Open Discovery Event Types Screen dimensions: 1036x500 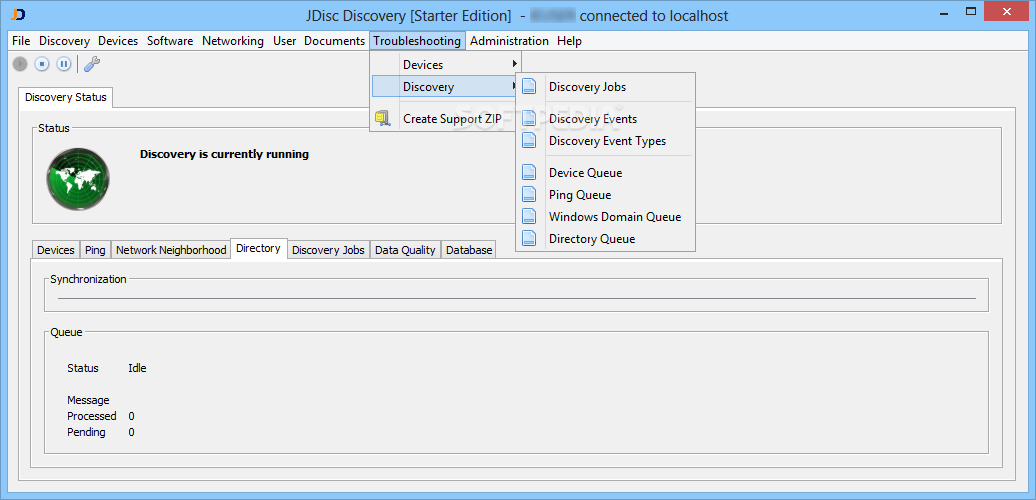pyautogui.click(x=605, y=141)
